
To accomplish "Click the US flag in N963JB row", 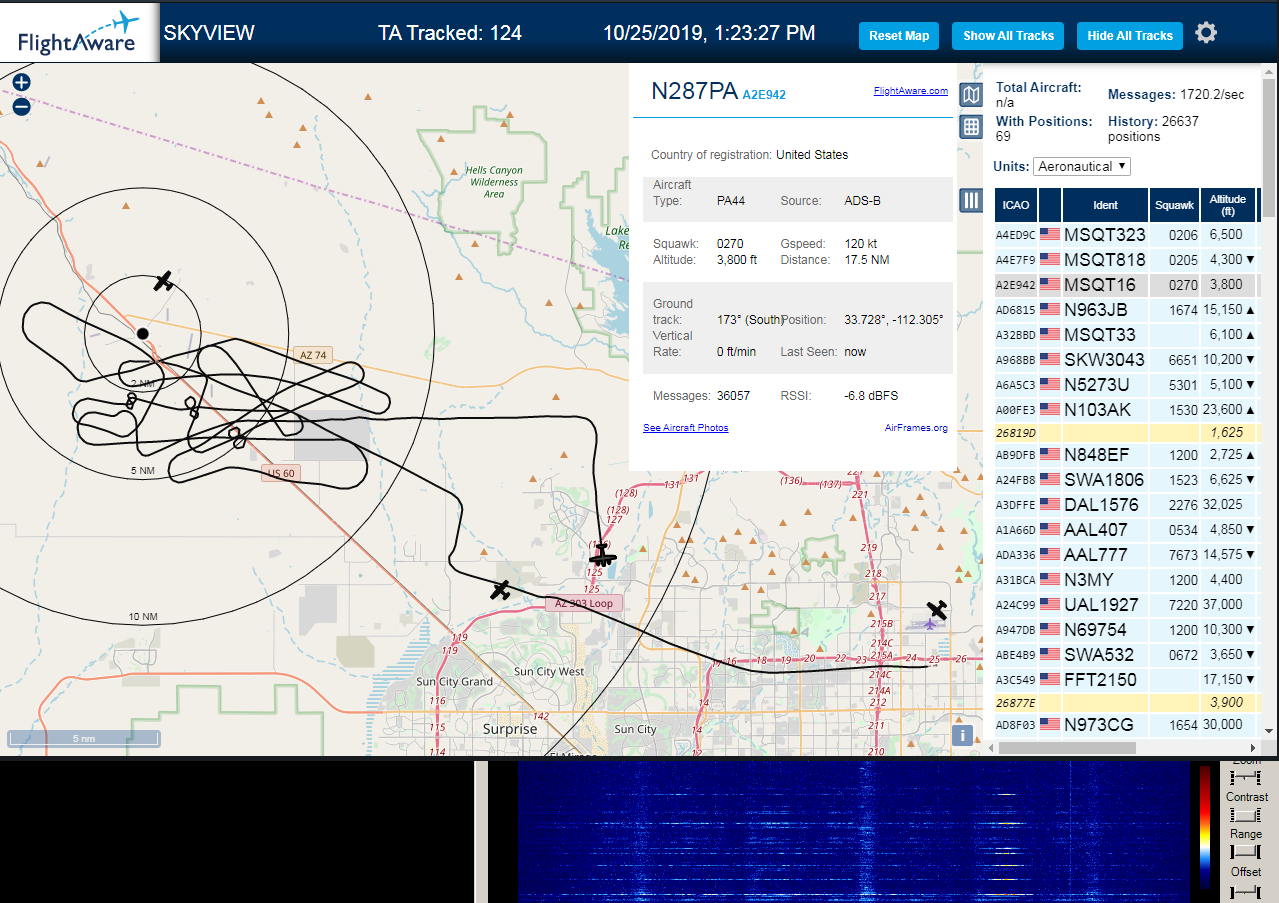I will 1050,310.
